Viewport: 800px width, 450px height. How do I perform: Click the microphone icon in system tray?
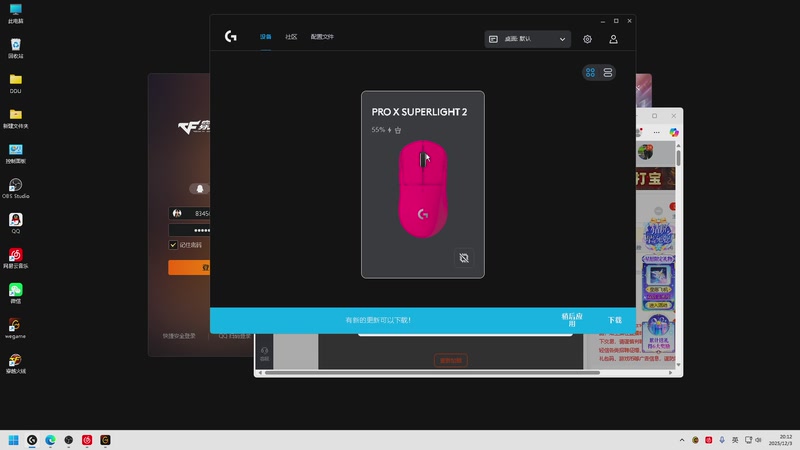pyautogui.click(x=722, y=440)
